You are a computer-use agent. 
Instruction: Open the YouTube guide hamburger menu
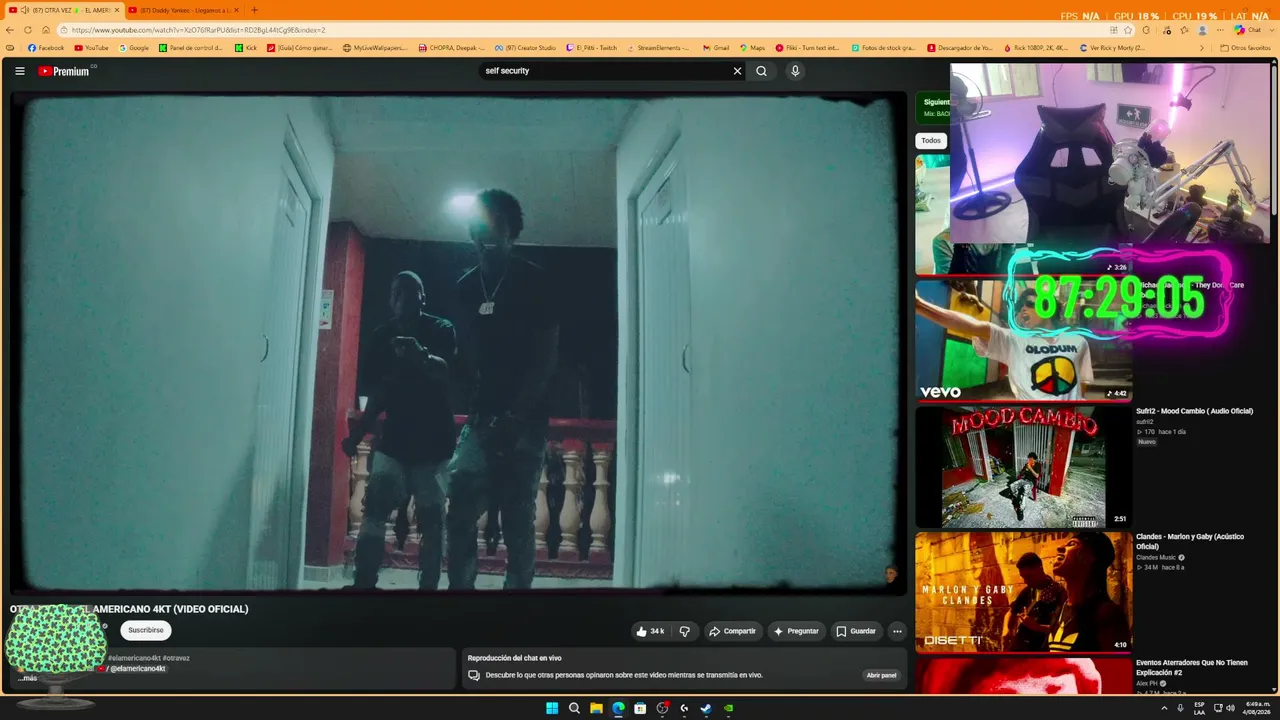(20, 71)
